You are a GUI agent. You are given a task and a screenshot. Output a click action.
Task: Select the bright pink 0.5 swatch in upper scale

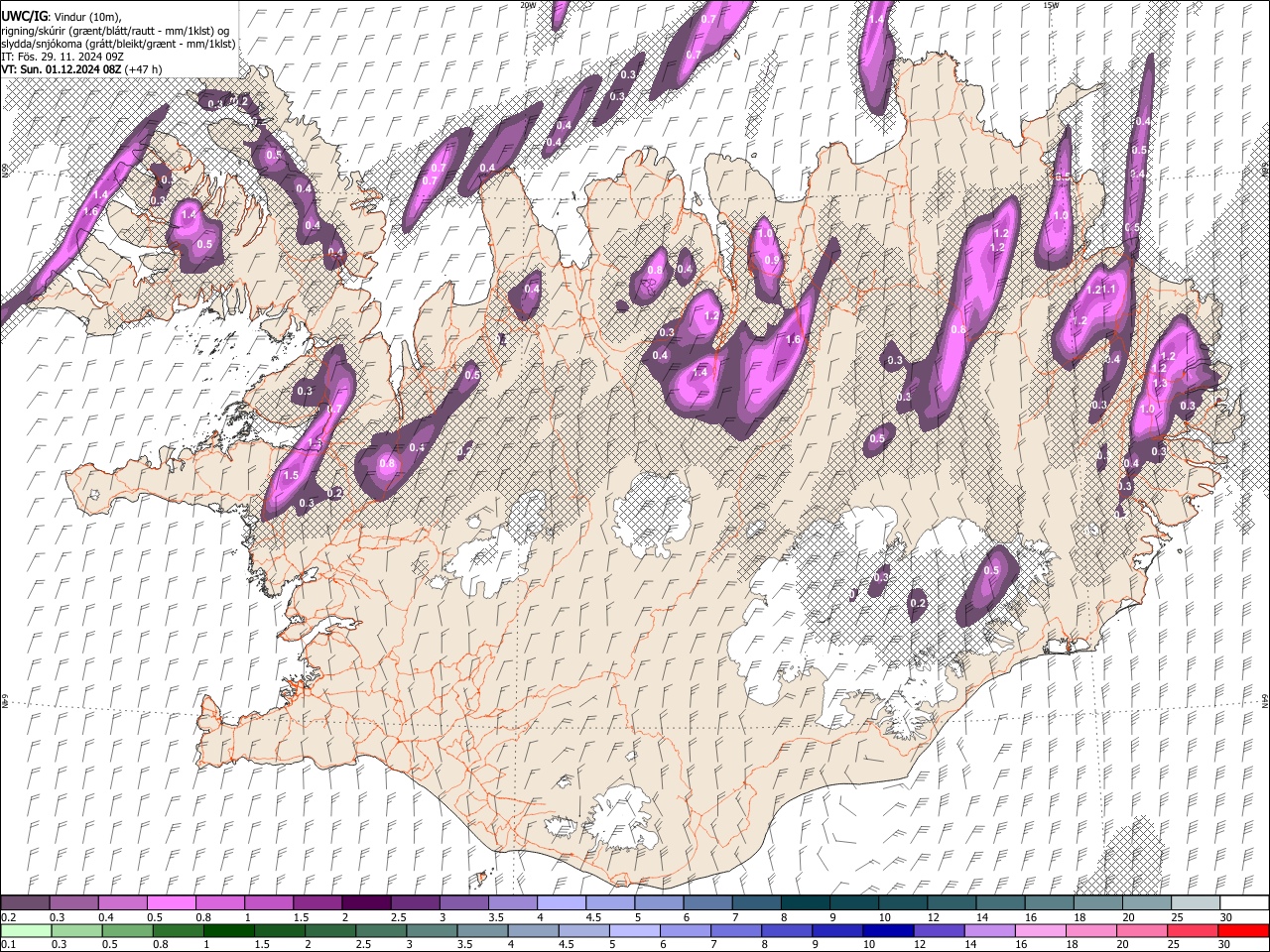tap(171, 902)
